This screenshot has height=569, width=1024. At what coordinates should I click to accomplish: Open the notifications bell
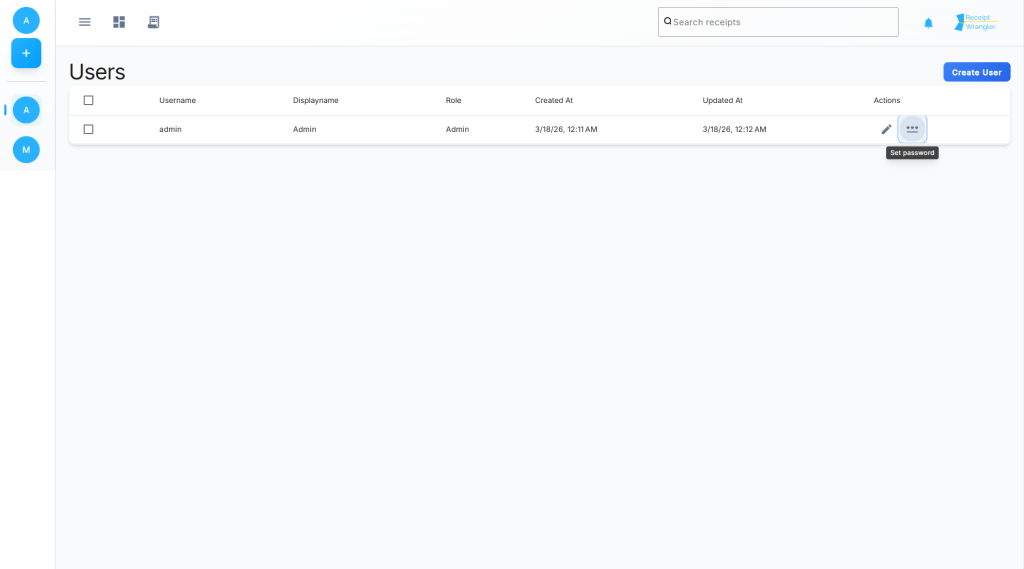coord(928,23)
